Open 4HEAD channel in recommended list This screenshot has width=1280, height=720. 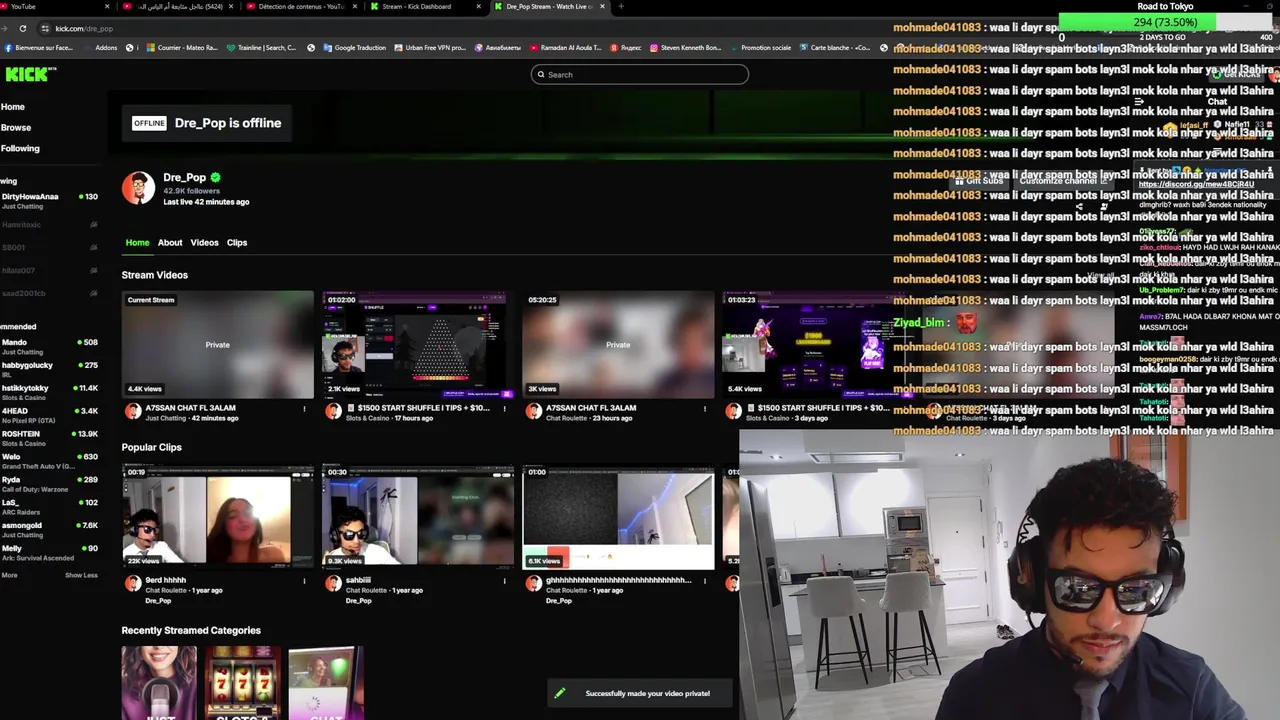pos(49,415)
